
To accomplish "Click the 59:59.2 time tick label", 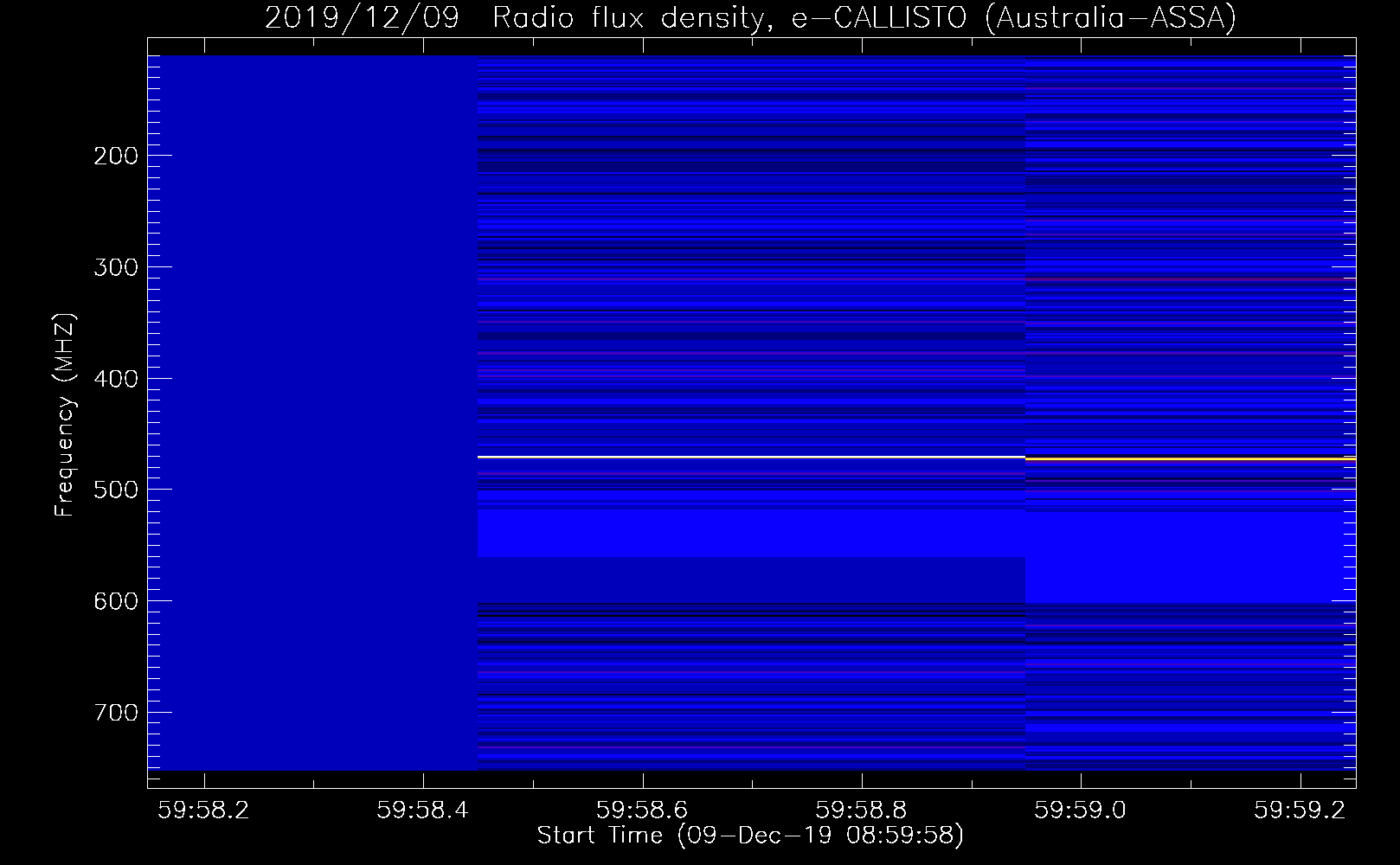I will click(1300, 810).
